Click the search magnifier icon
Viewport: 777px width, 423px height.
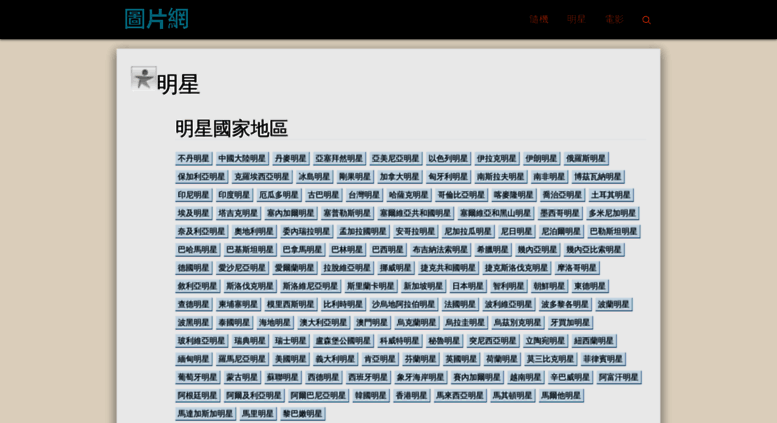[x=646, y=20]
